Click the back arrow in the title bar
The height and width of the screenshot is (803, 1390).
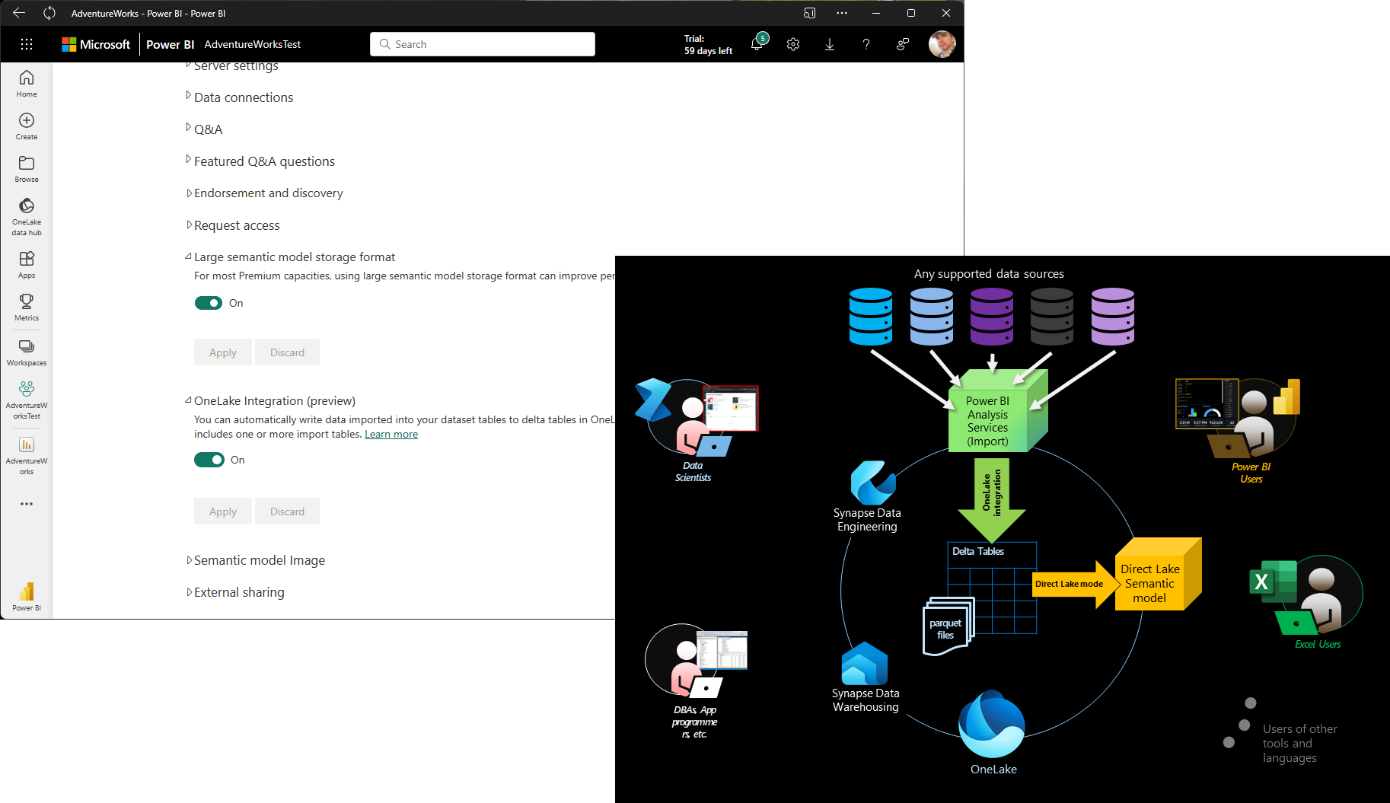(x=18, y=13)
